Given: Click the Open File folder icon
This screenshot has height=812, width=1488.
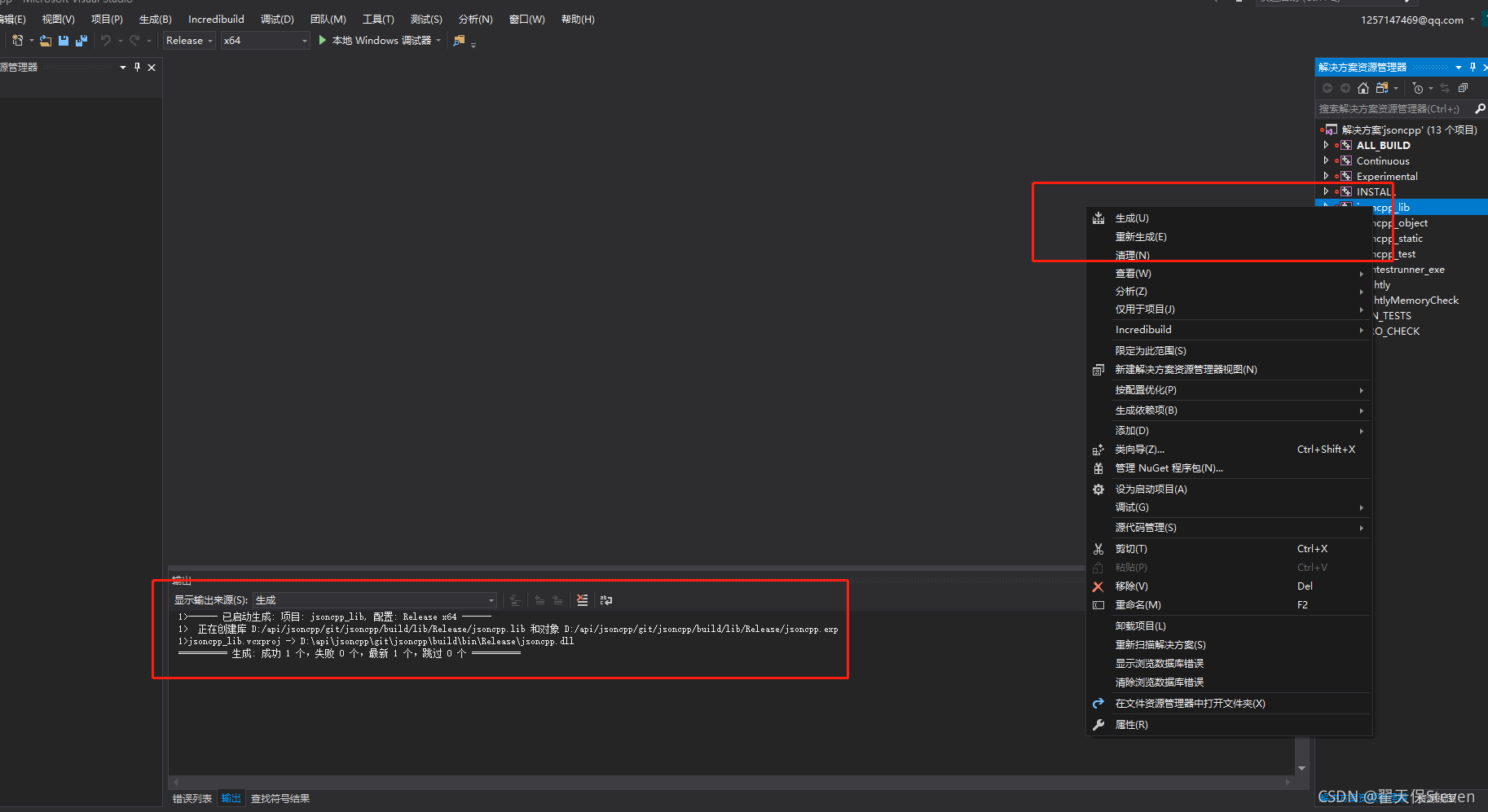Looking at the screenshot, I should coord(46,41).
